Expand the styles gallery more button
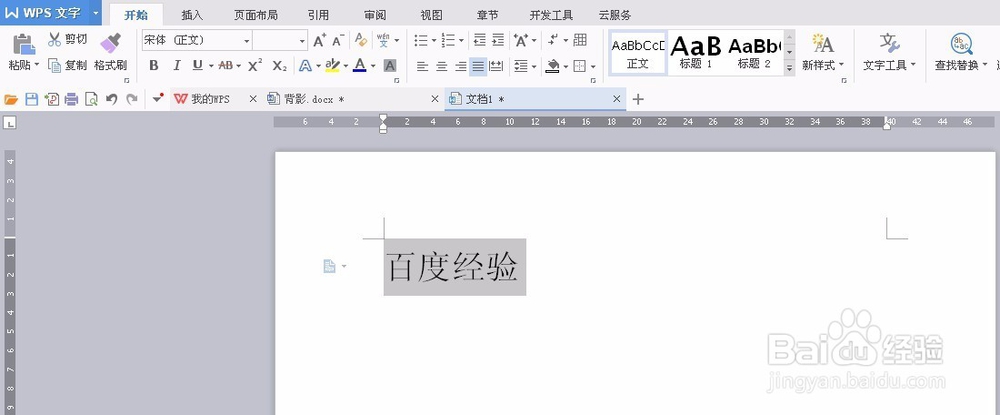1000x415 pixels. (790, 67)
